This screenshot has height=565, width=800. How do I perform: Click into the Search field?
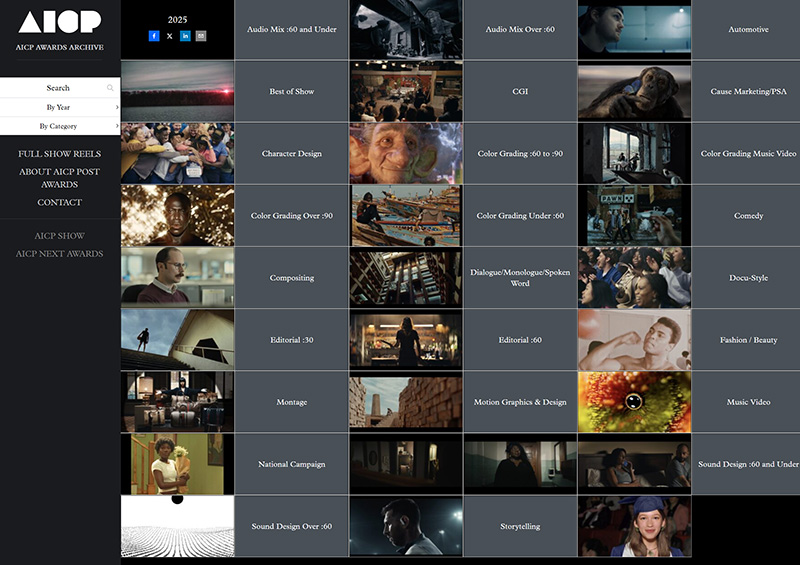[x=58, y=88]
